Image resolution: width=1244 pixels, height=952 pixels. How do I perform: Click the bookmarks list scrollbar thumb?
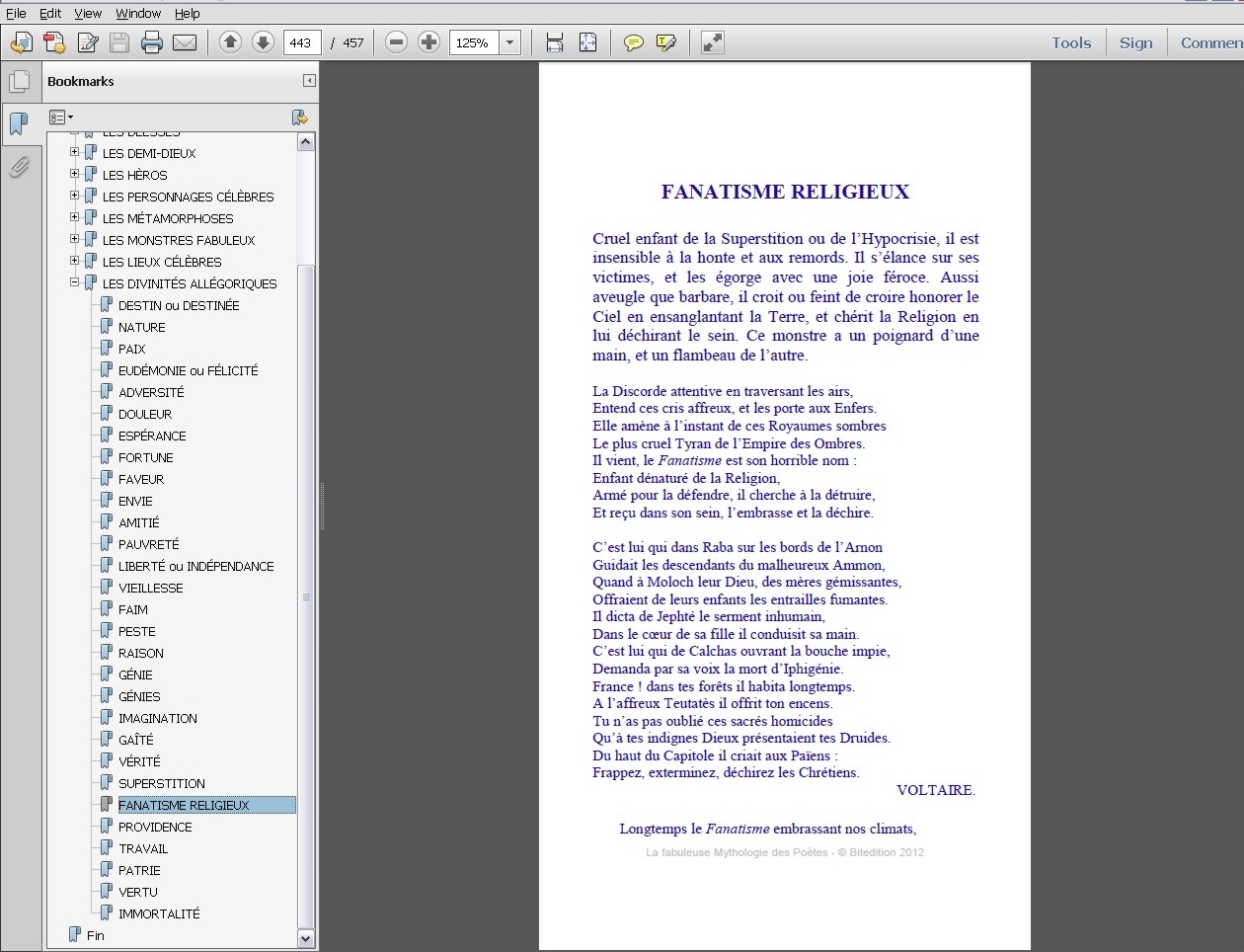click(x=305, y=596)
